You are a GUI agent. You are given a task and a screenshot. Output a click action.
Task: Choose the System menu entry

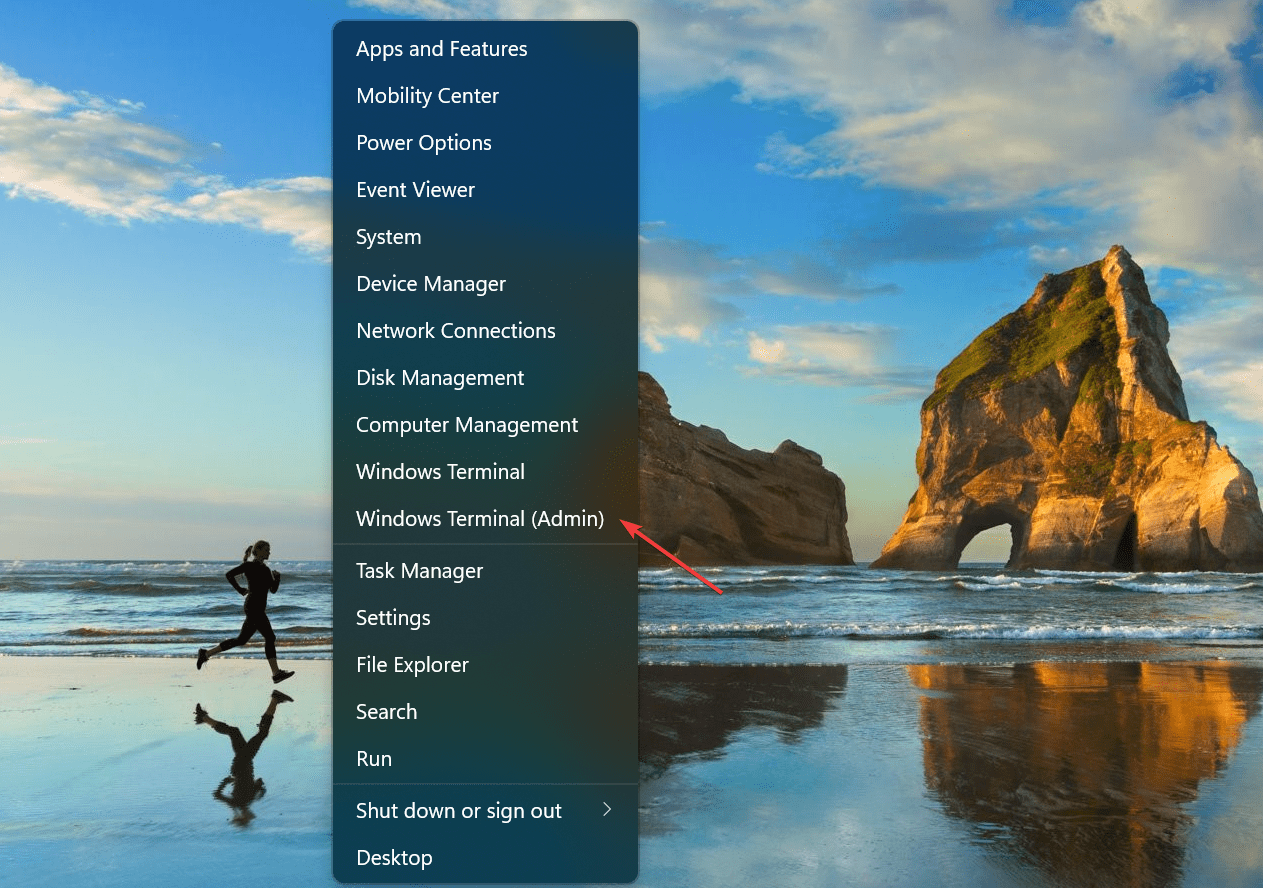tap(485, 237)
